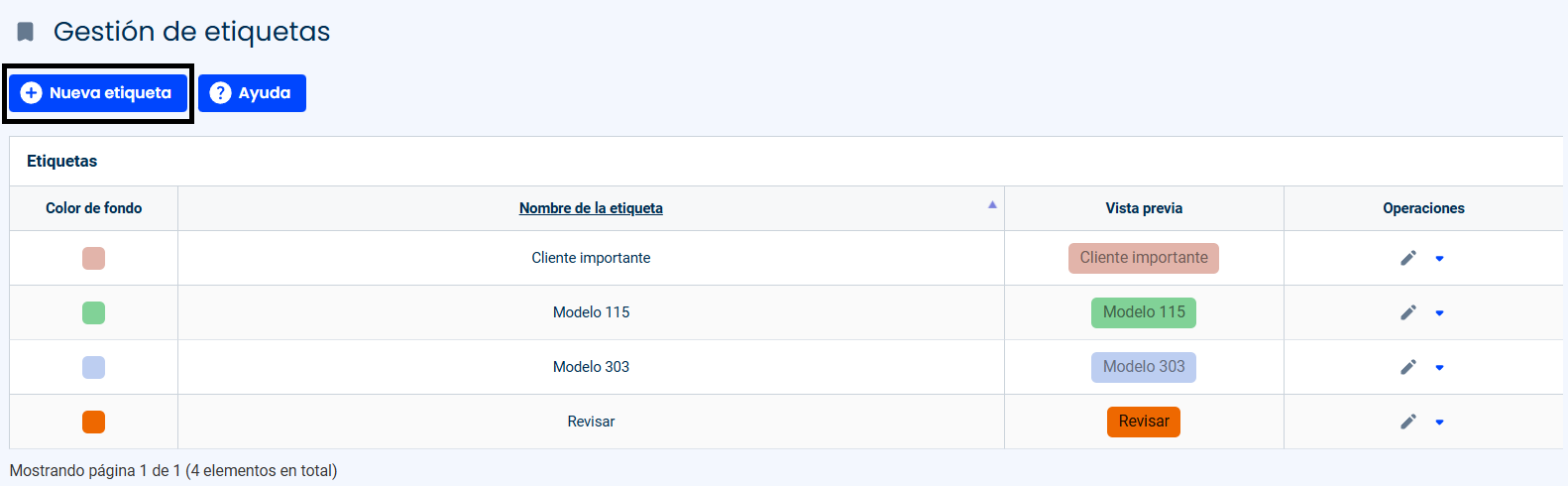
Task: Click the Revisar orange preview badge
Action: [1144, 422]
